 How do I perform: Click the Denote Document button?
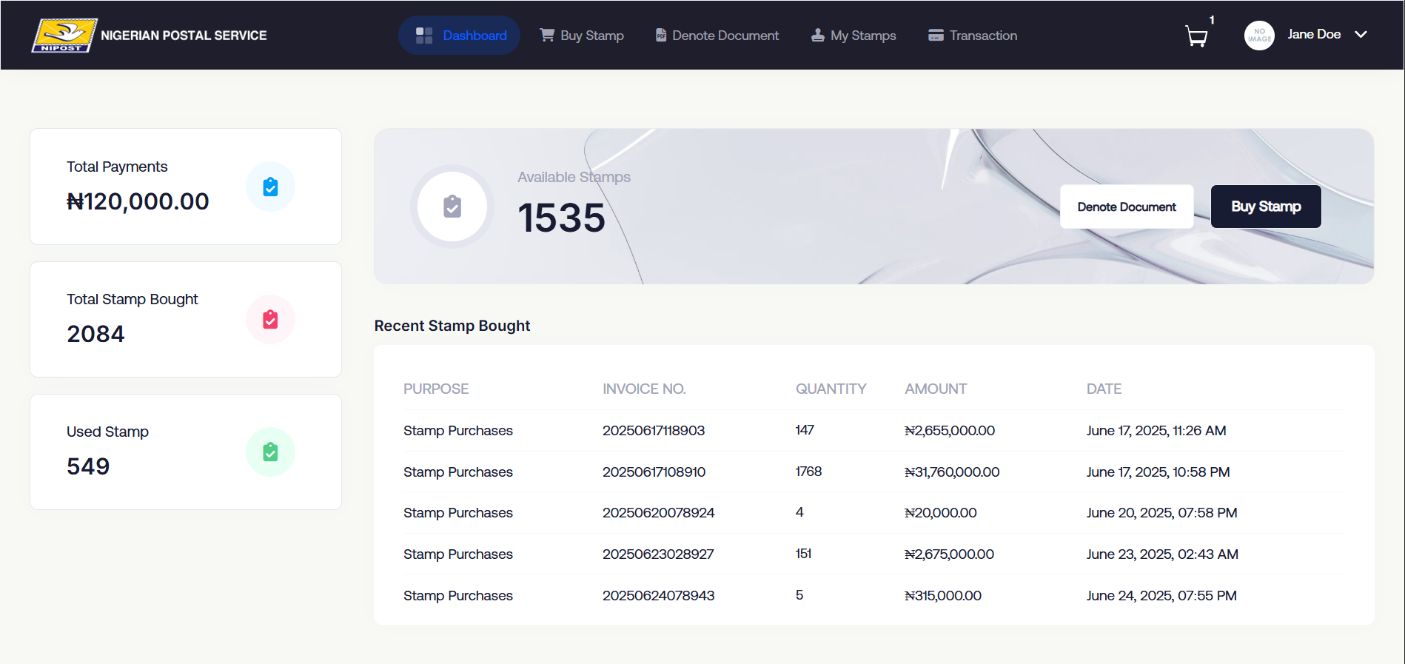1126,206
